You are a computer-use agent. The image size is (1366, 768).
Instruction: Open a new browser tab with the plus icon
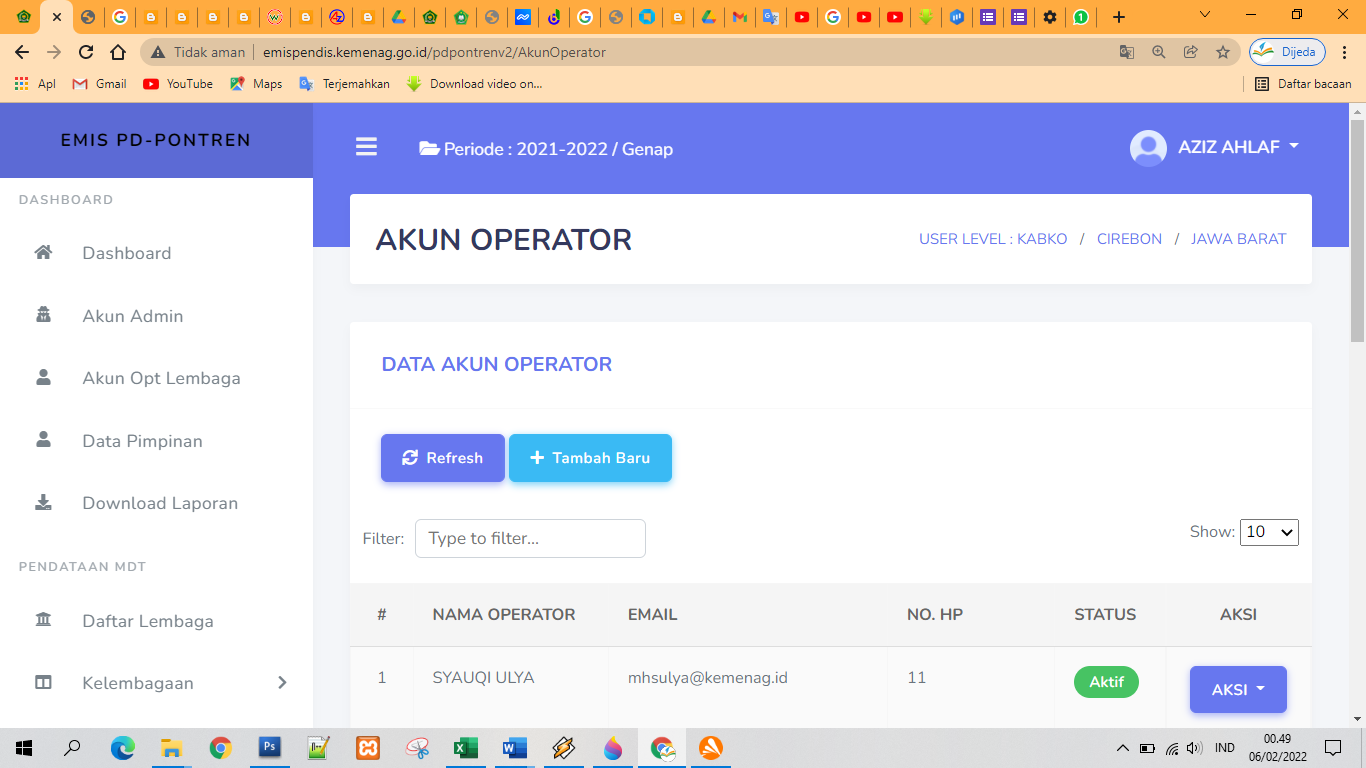1119,17
